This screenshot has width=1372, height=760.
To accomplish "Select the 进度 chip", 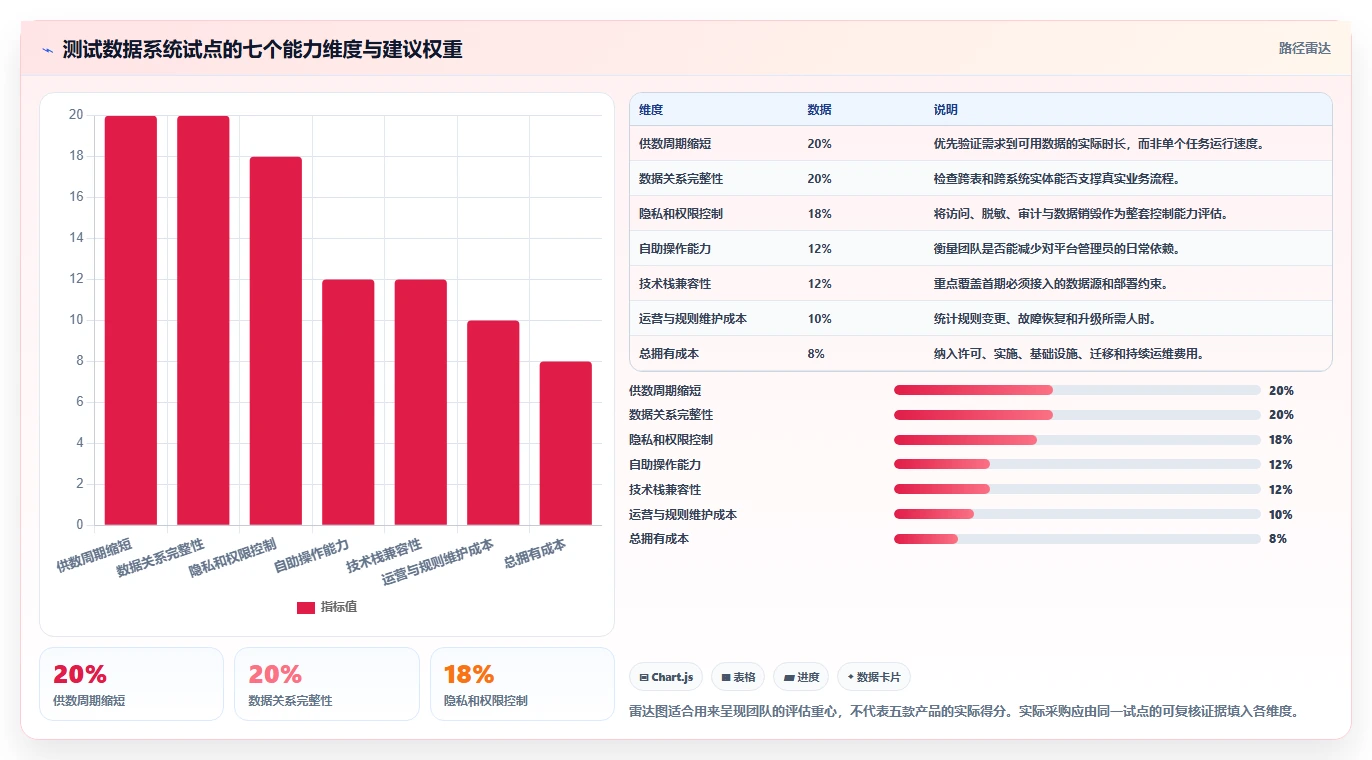I will point(801,677).
